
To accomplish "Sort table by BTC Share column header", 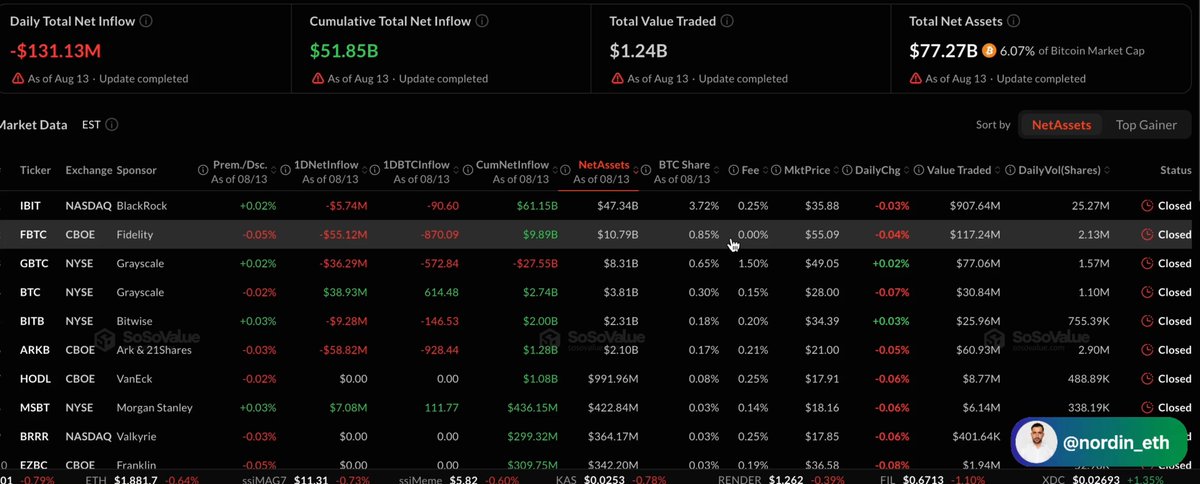I will [684, 164].
